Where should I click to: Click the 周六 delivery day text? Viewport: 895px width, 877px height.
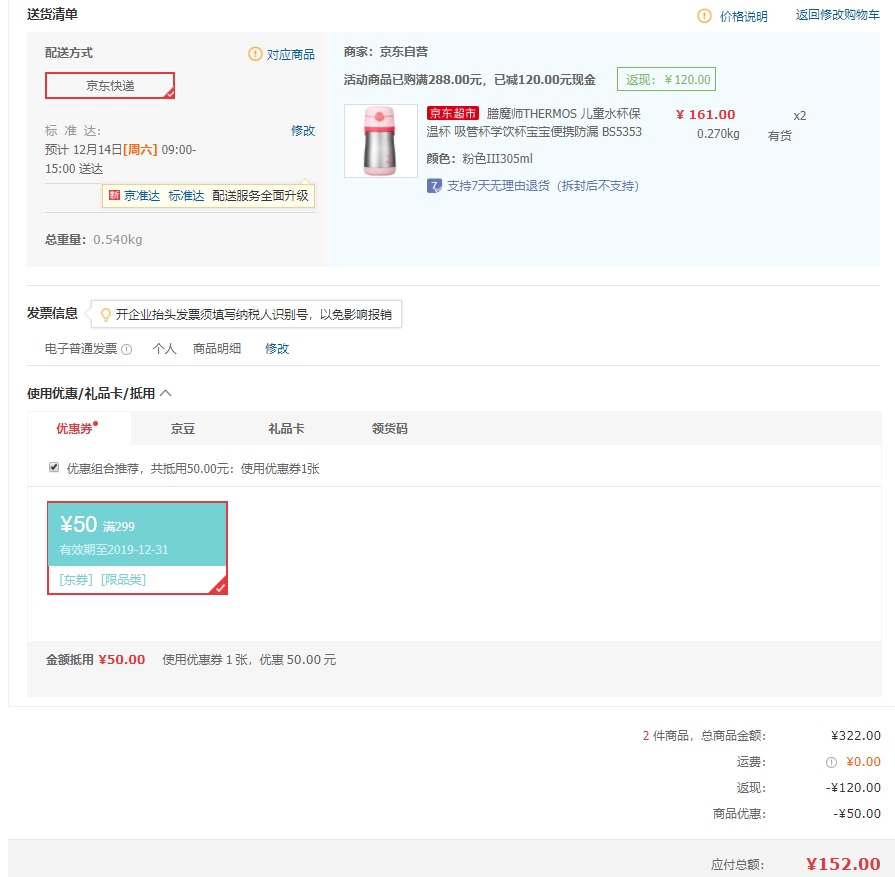[x=140, y=150]
